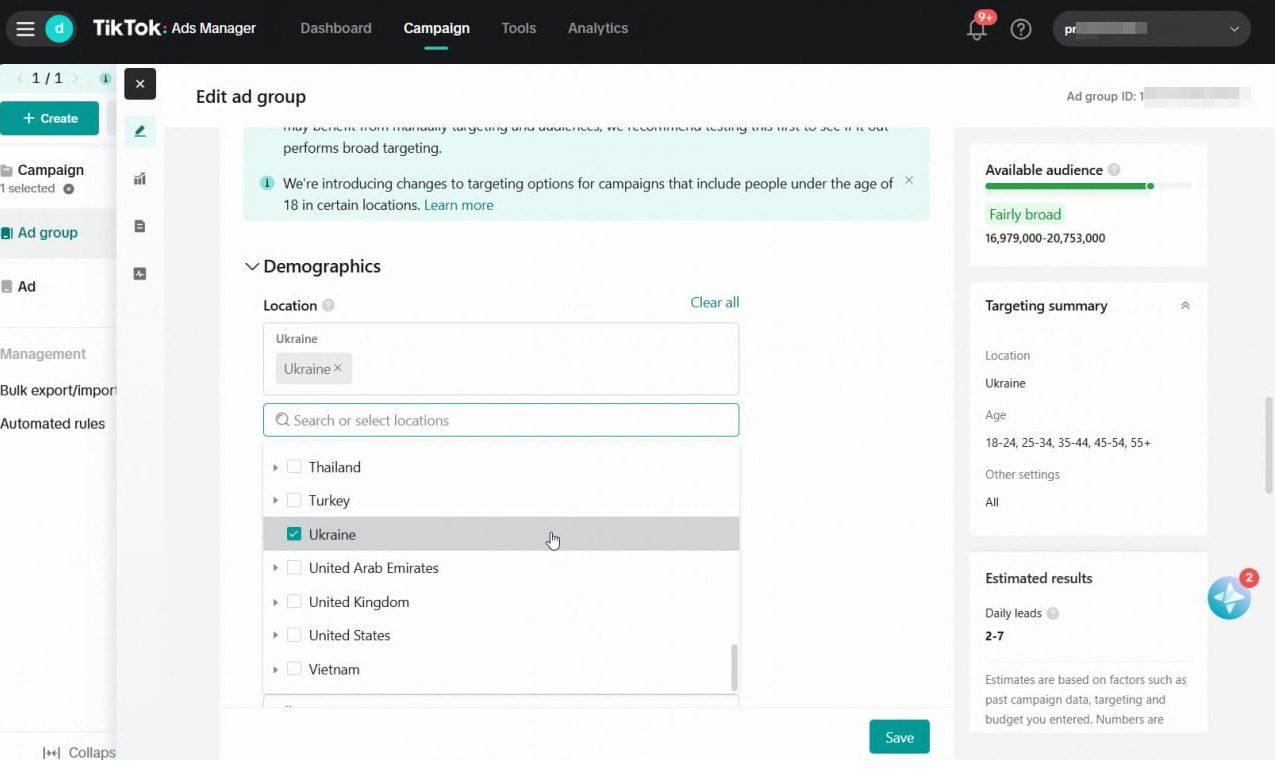Select the pencil edit icon in sidebar
This screenshot has width=1275, height=769.
tap(140, 131)
